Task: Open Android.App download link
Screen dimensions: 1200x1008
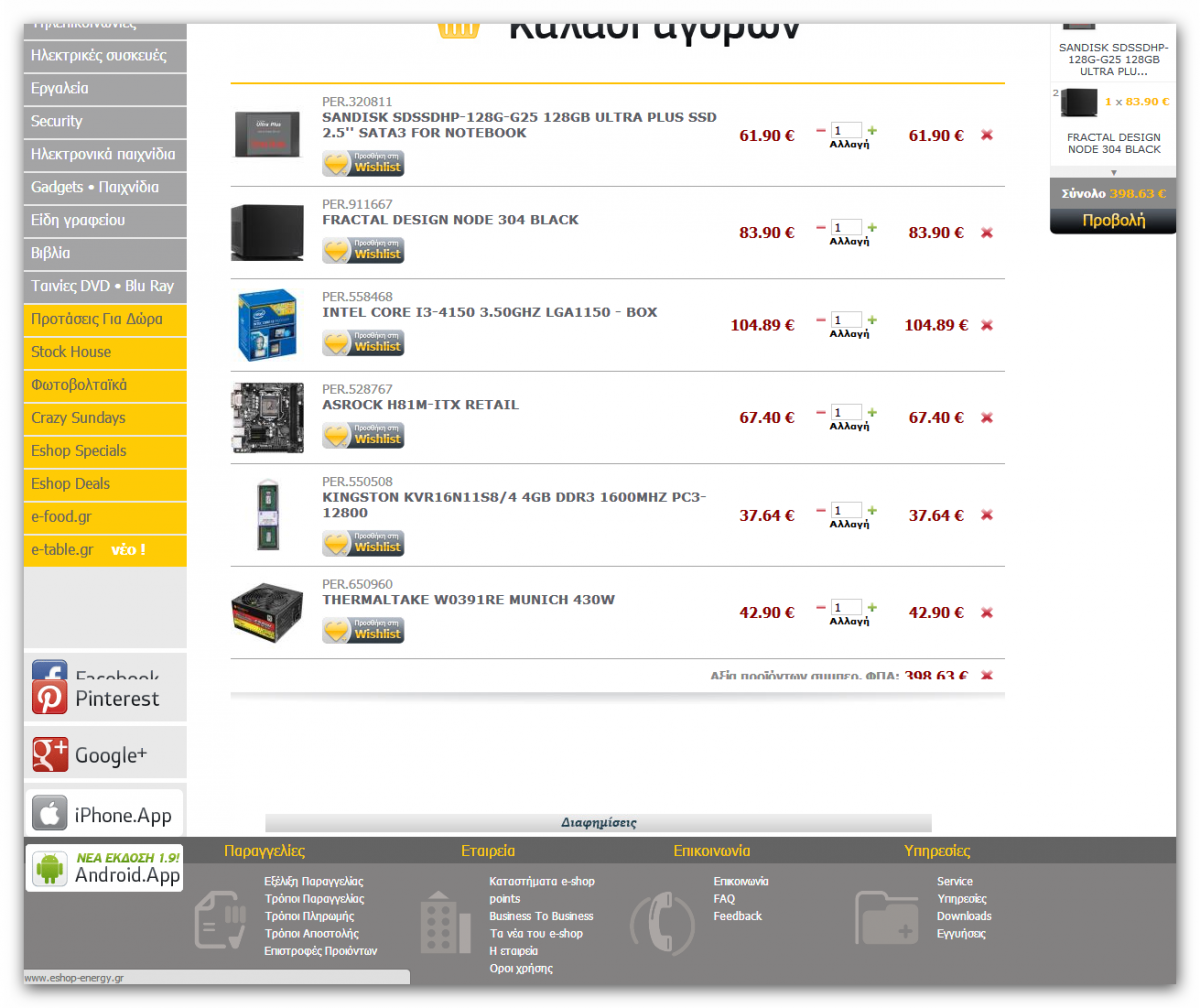Action: point(105,867)
